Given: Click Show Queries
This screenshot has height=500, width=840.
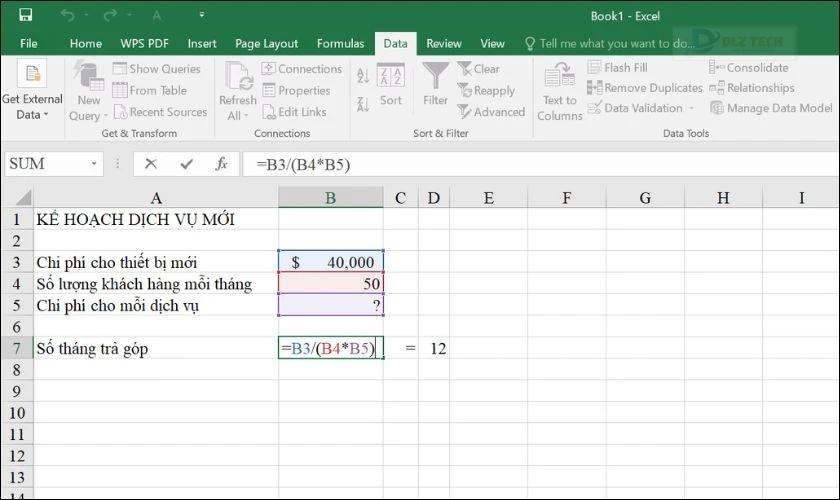Looking at the screenshot, I should tap(156, 69).
